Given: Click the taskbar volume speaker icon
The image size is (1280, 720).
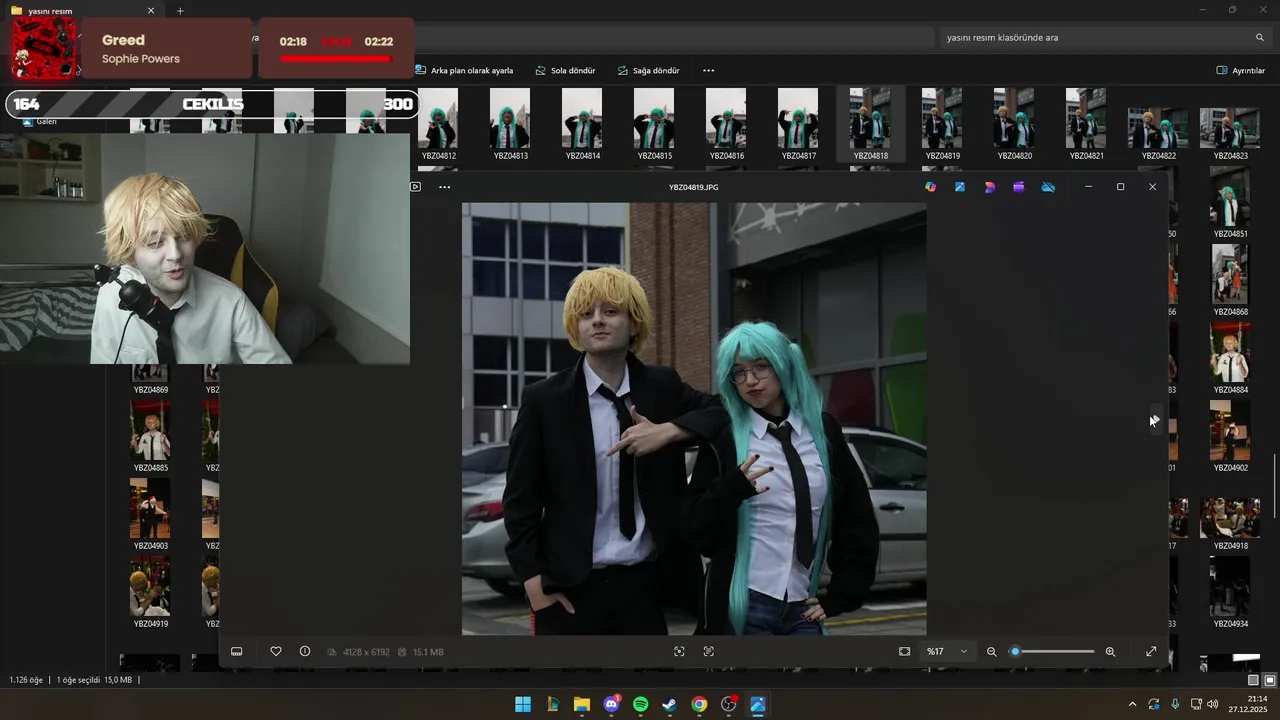Looking at the screenshot, I should pyautogui.click(x=1213, y=704).
